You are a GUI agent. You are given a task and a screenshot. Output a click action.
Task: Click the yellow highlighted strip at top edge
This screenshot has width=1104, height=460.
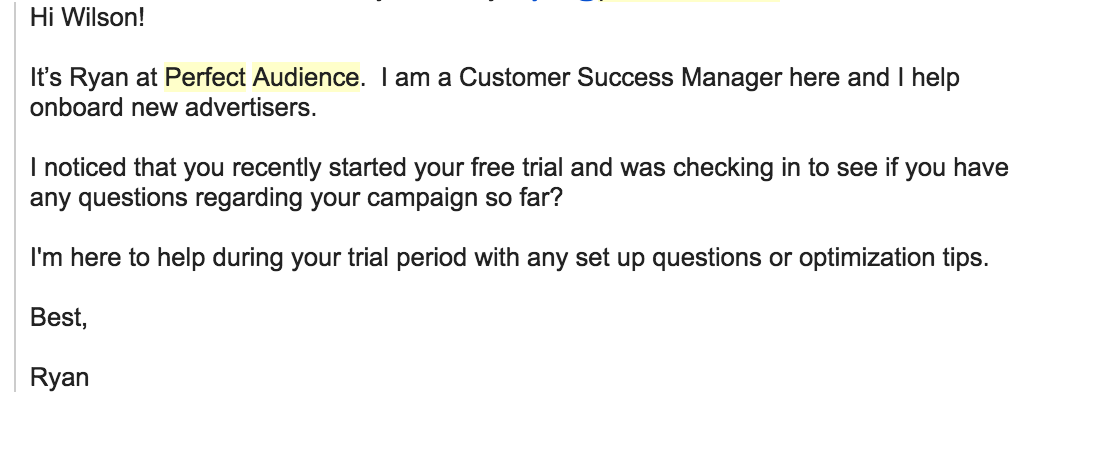pos(694,1)
